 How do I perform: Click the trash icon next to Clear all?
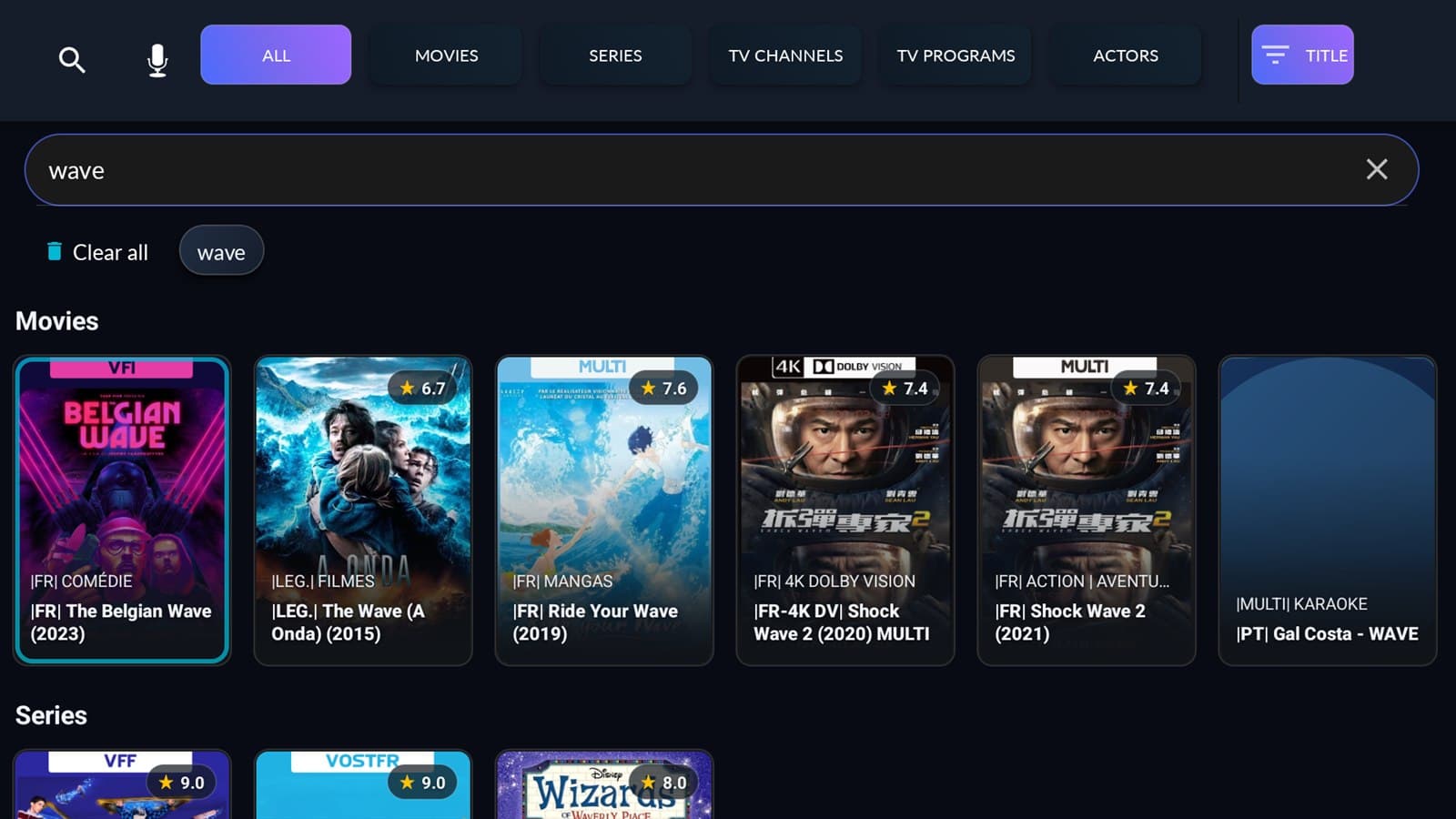(56, 251)
